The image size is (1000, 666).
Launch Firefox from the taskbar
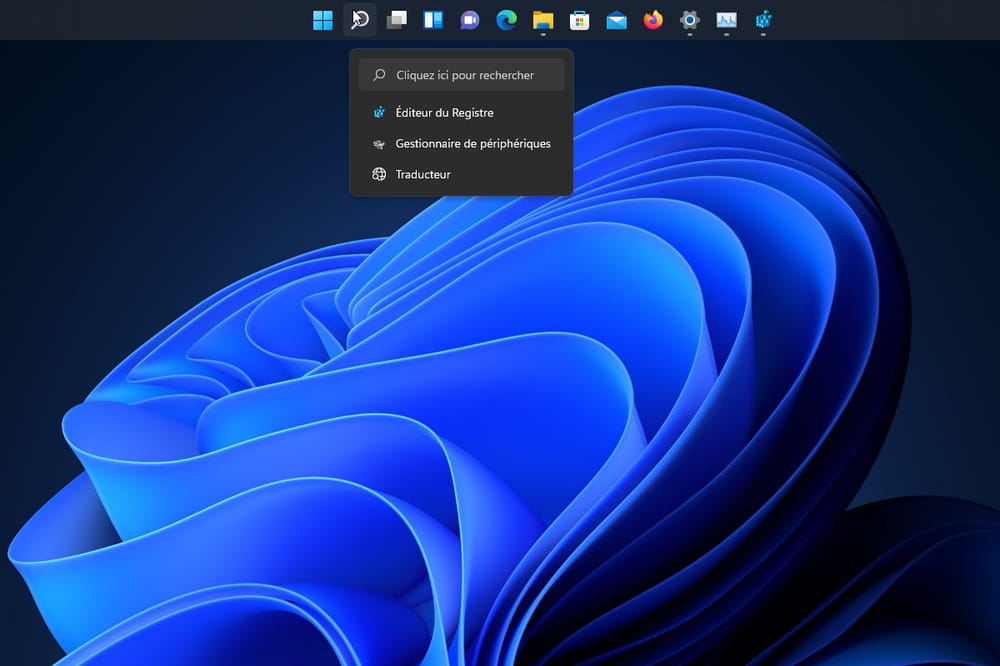653,20
